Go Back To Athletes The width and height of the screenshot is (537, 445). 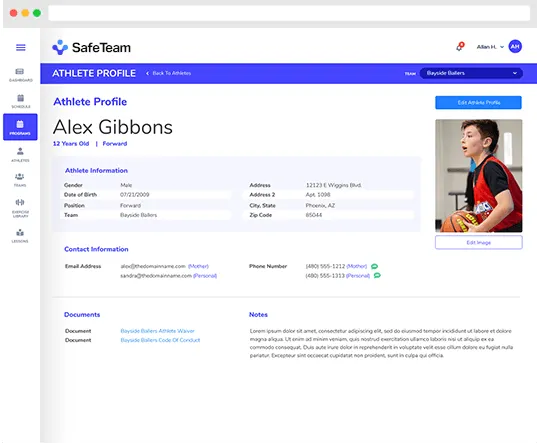(168, 73)
